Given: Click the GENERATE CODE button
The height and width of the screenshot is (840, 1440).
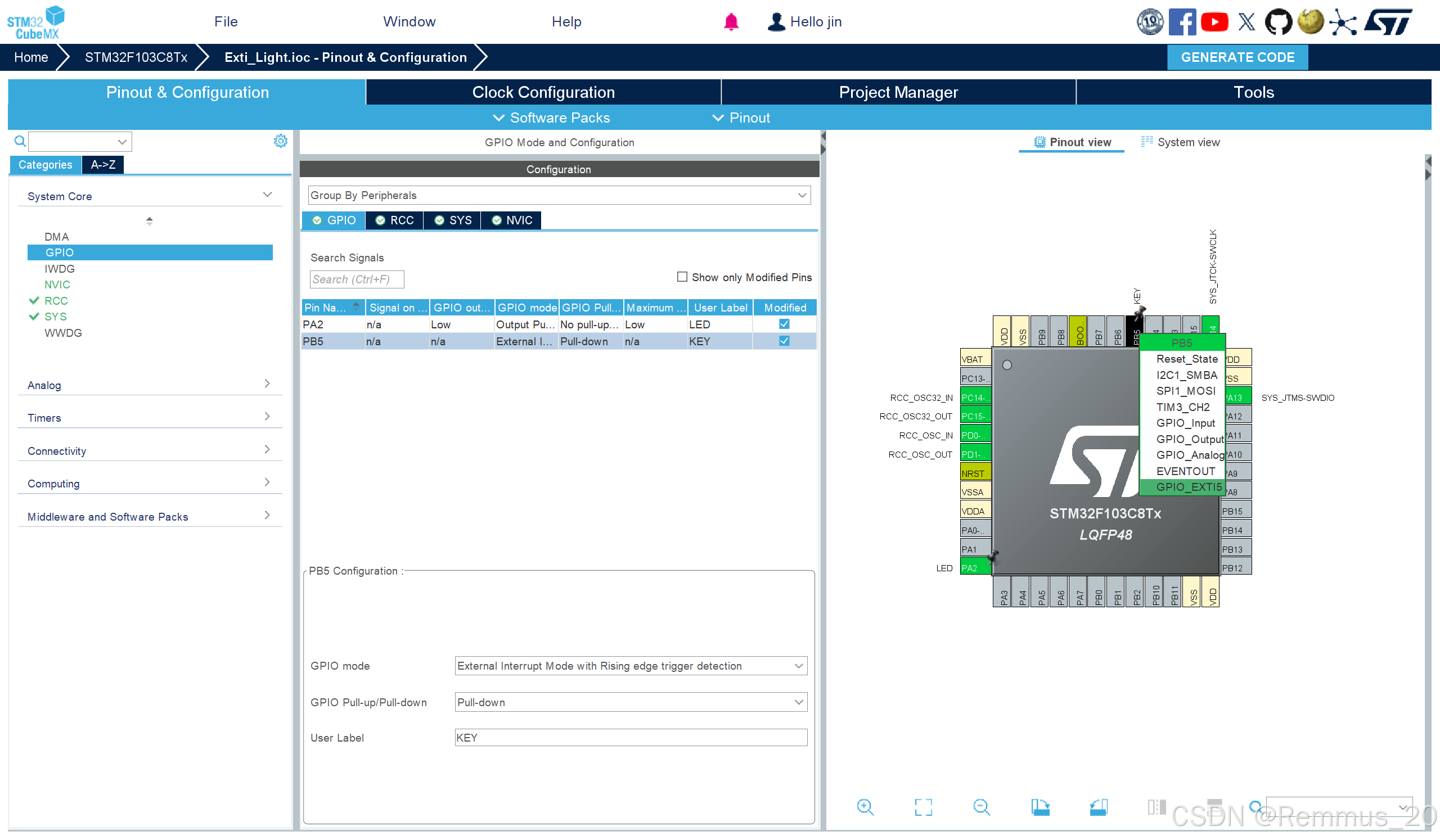Looking at the screenshot, I should [1237, 57].
